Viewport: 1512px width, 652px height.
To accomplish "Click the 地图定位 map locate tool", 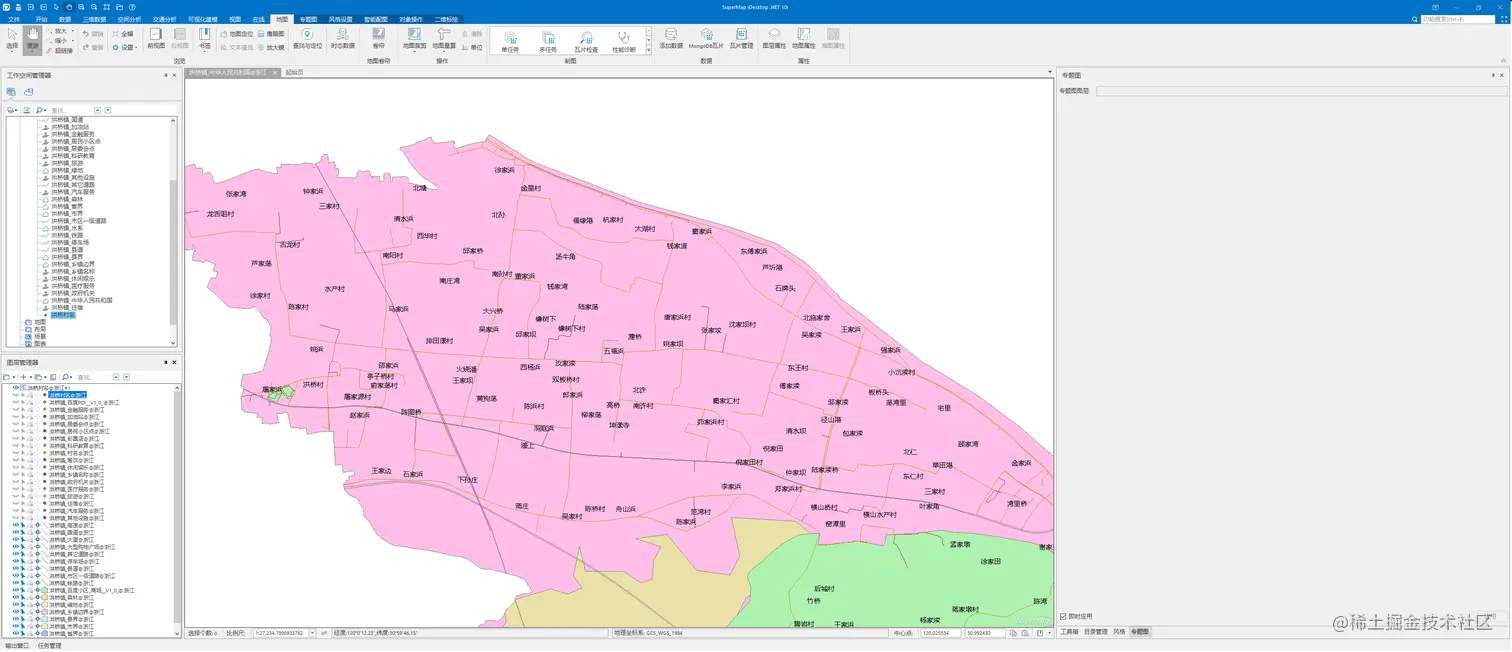I will pos(237,33).
